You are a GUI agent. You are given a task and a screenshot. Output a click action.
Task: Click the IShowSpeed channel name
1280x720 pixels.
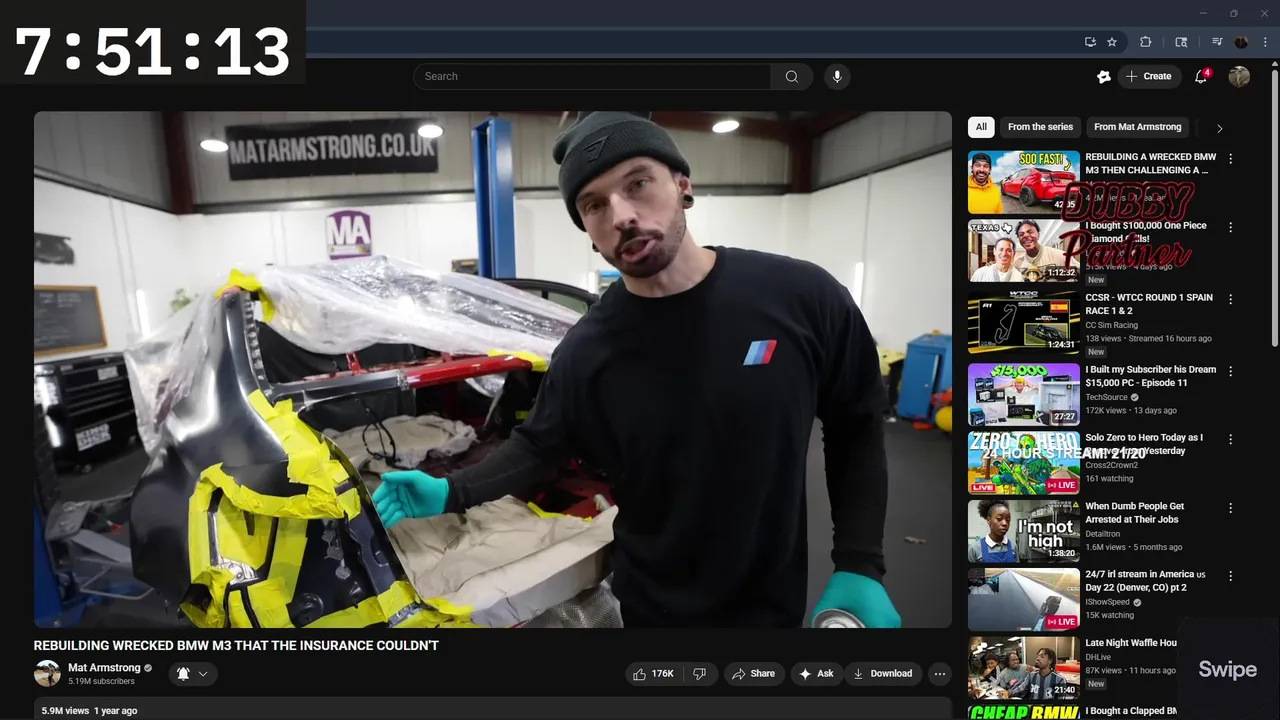click(1108, 602)
